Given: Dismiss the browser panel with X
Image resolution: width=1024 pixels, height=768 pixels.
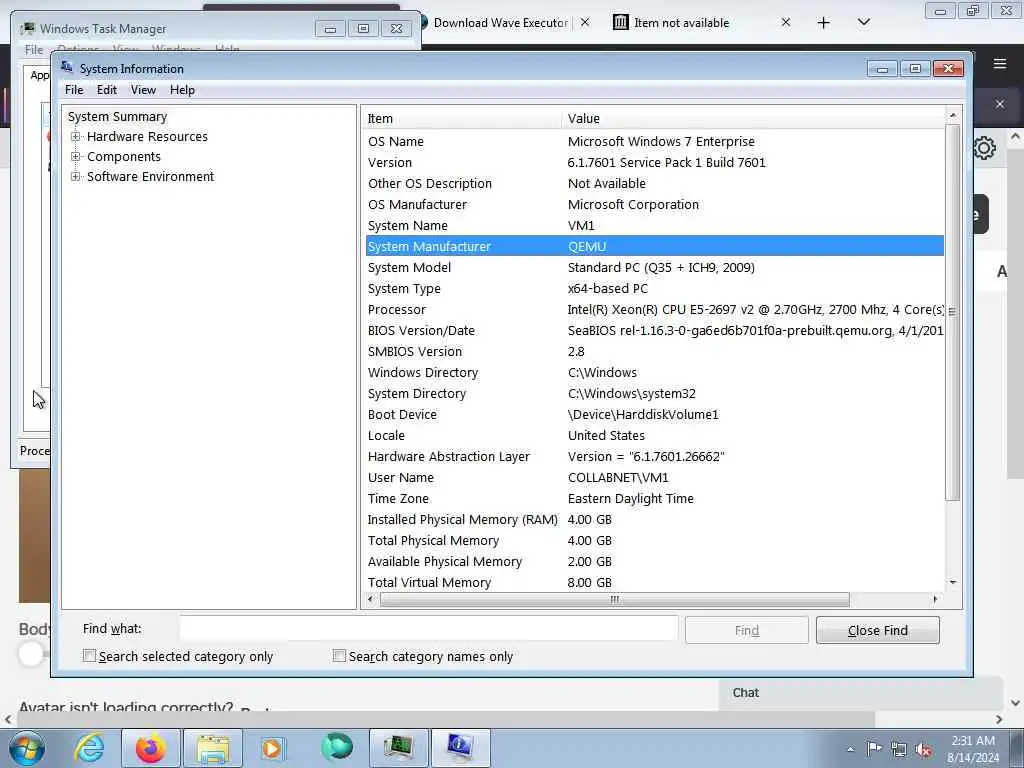Looking at the screenshot, I should tap(1000, 104).
